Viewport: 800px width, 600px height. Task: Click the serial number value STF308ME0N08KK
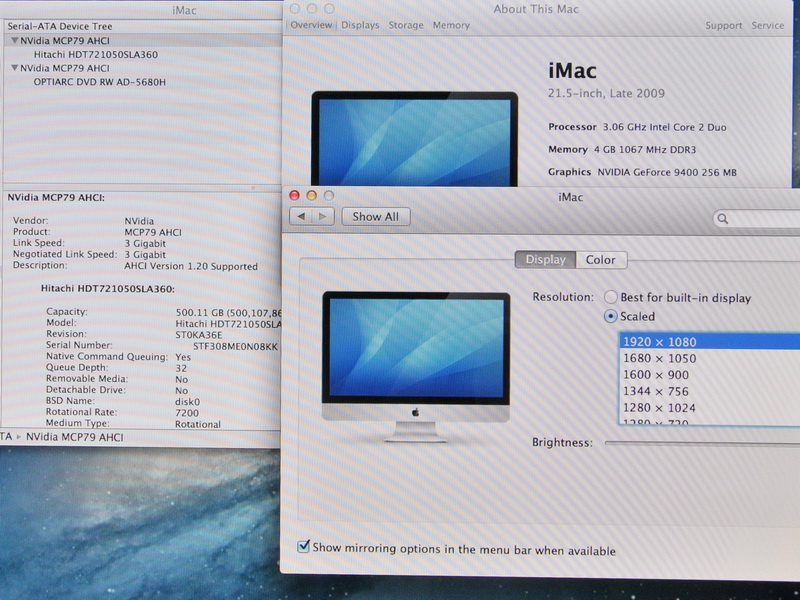(x=235, y=346)
